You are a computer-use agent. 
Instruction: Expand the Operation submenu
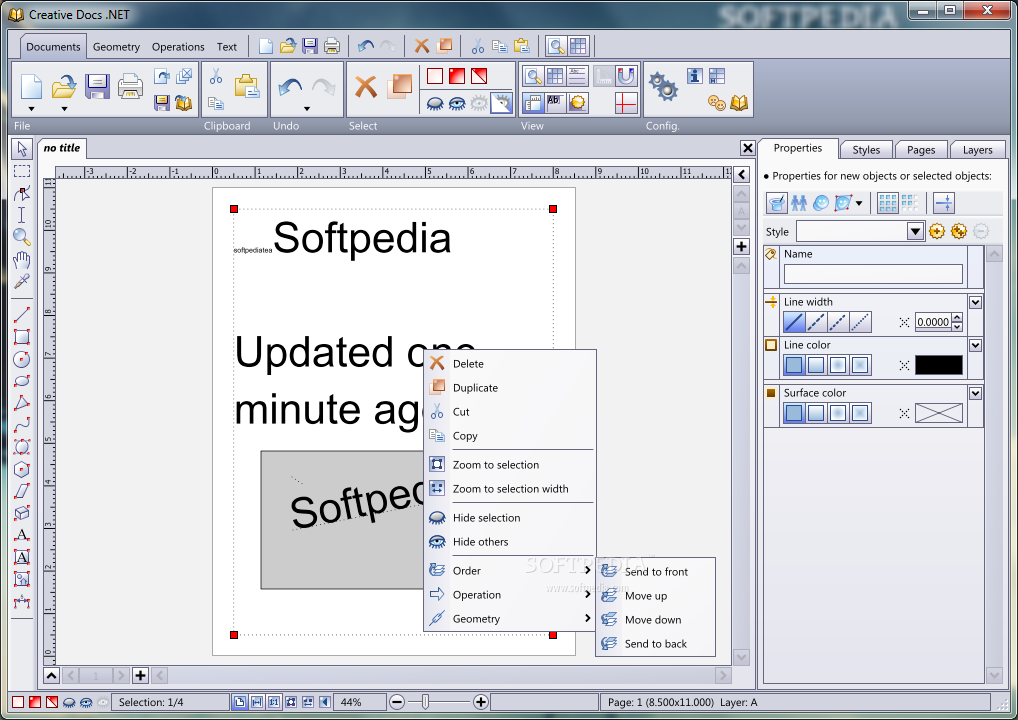510,595
